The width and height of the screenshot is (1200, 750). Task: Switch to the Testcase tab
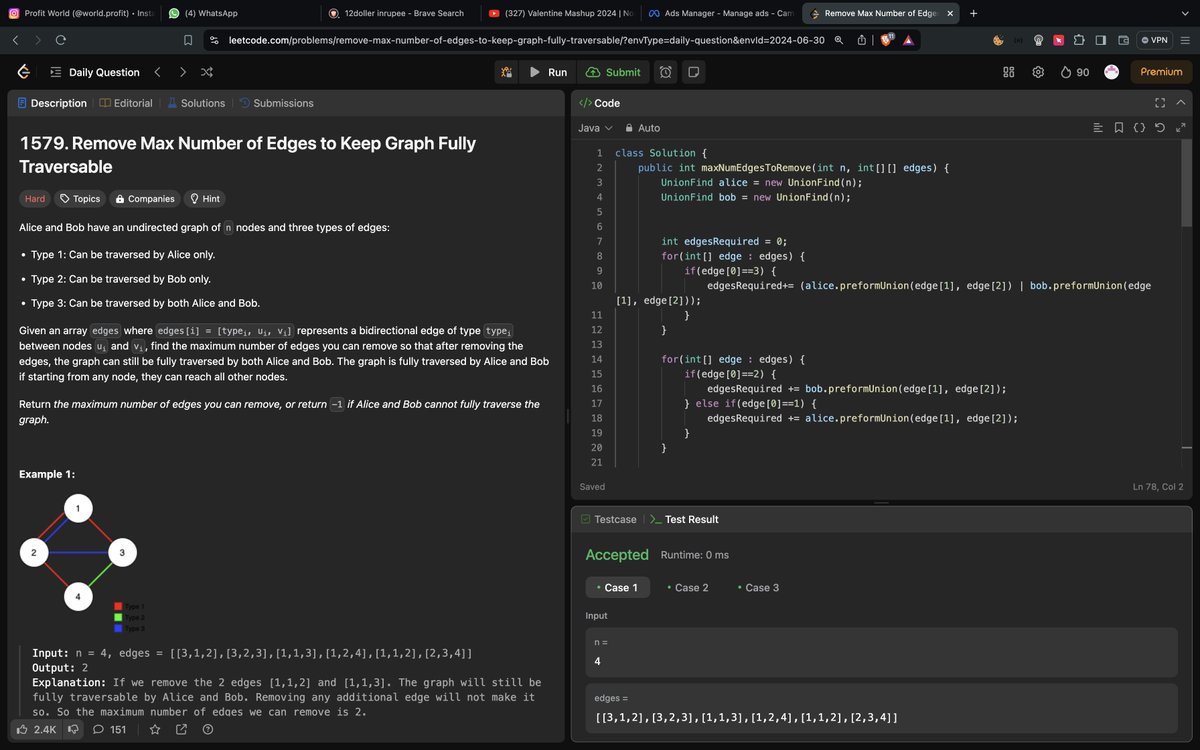pyautogui.click(x=608, y=519)
